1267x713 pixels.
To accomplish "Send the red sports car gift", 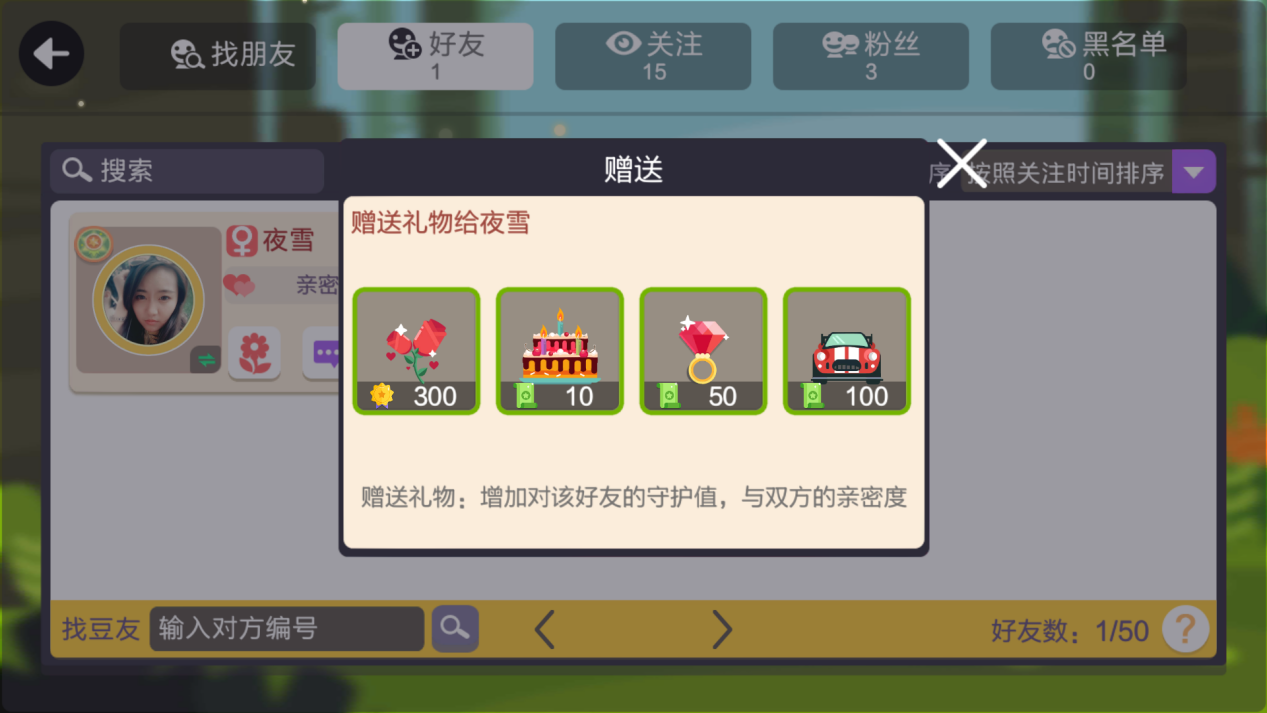I will coord(847,351).
